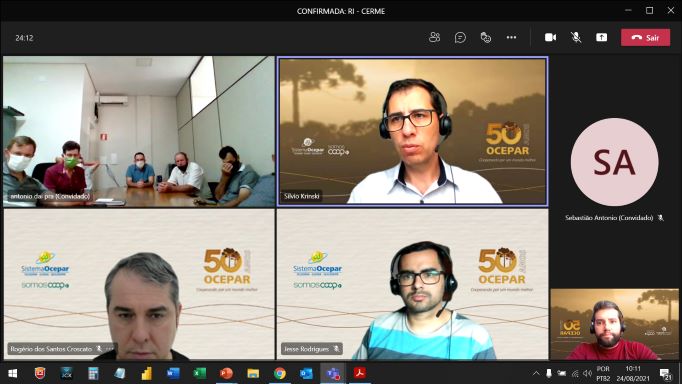Leave the meeting with Sair button
The image size is (682, 384).
[645, 37]
